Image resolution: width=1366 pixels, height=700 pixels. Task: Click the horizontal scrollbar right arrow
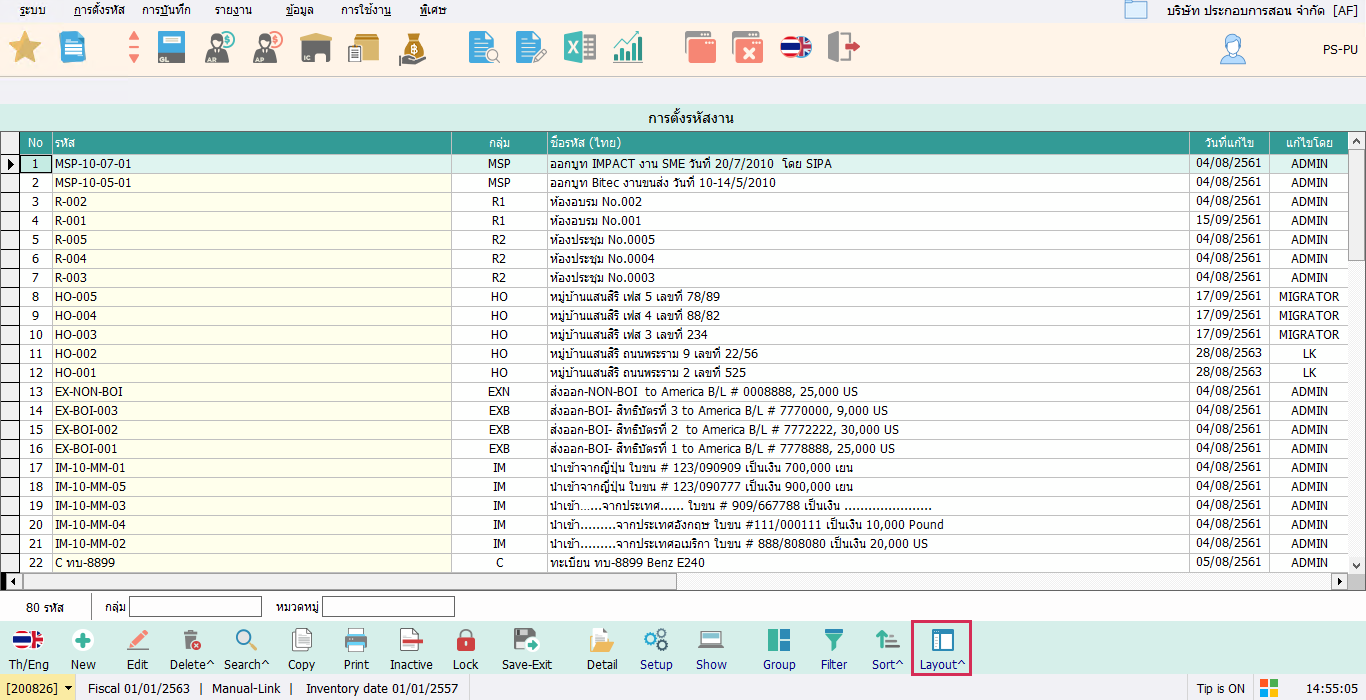point(1340,581)
